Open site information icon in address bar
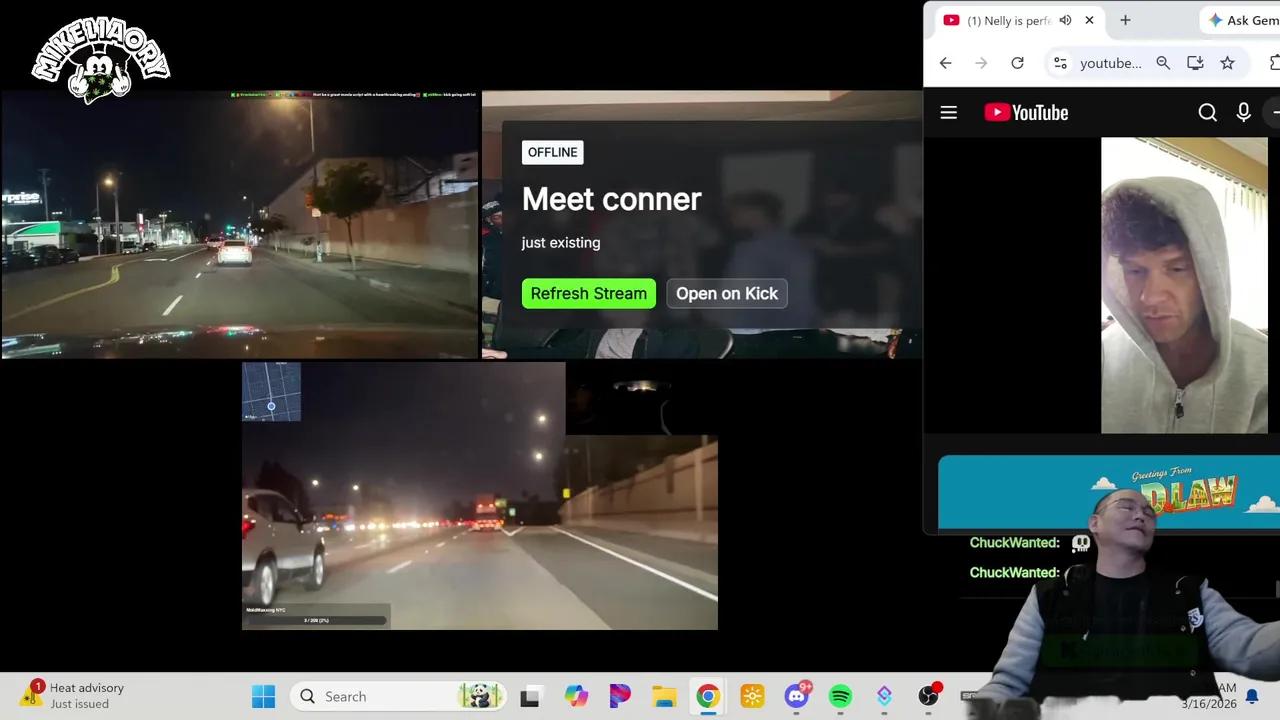1280x720 pixels. click(1060, 63)
